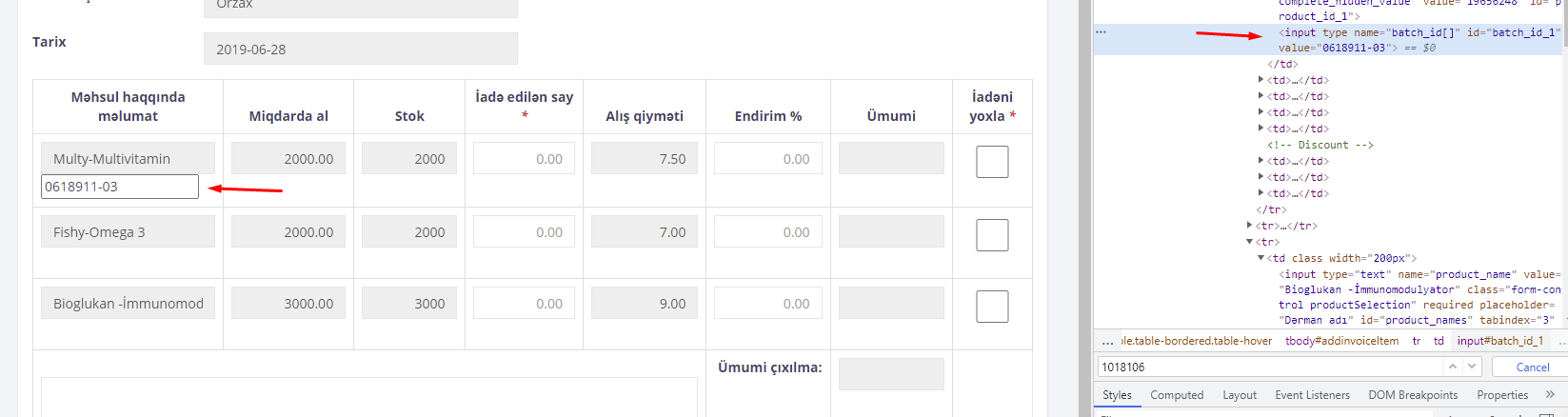Cancel the DevTools search

click(x=1532, y=367)
